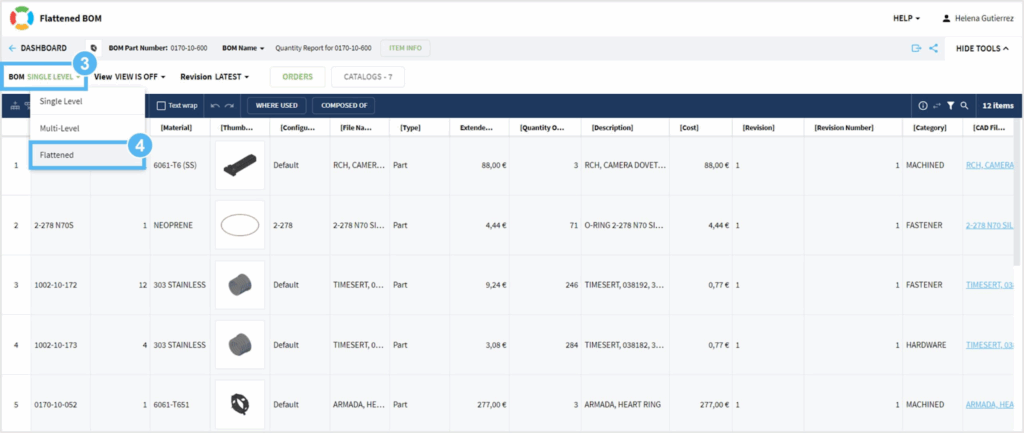This screenshot has width=1024, height=433.
Task: Click the ORDERS button
Action: (297, 76)
